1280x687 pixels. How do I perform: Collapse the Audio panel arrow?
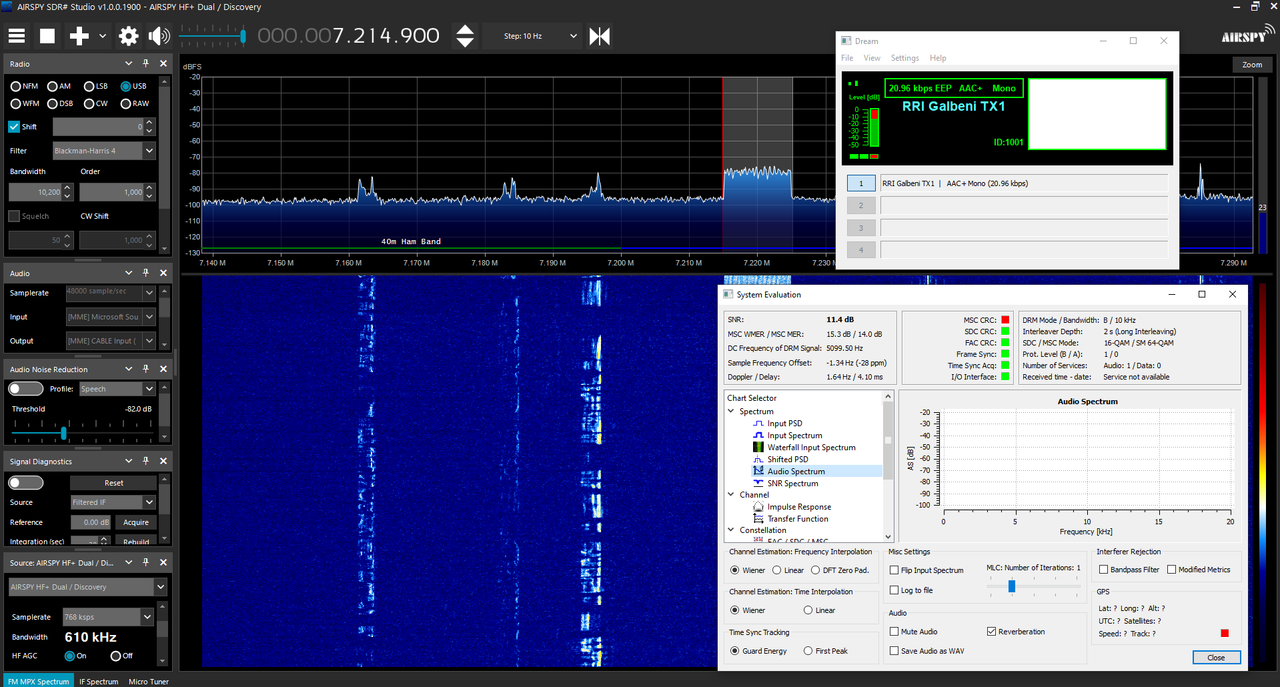130,272
